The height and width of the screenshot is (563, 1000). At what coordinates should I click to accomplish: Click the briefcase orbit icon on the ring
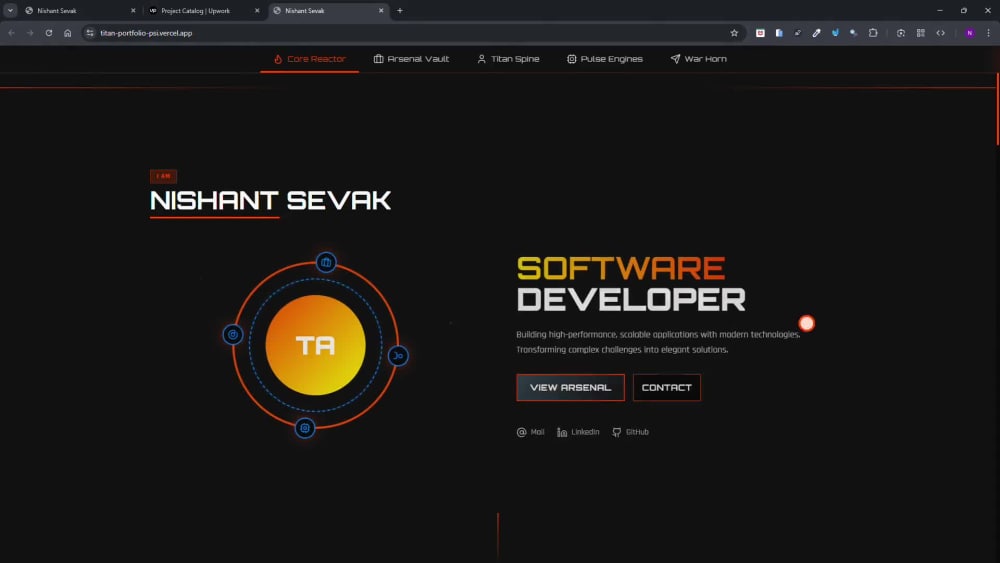pos(326,262)
